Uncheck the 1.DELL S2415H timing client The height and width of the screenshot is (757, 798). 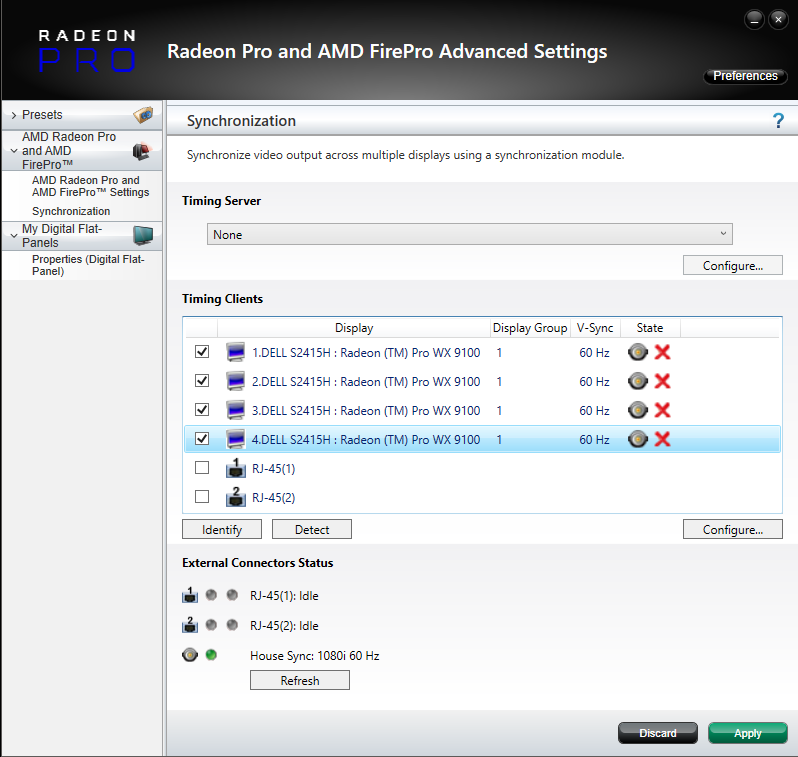[x=202, y=351]
